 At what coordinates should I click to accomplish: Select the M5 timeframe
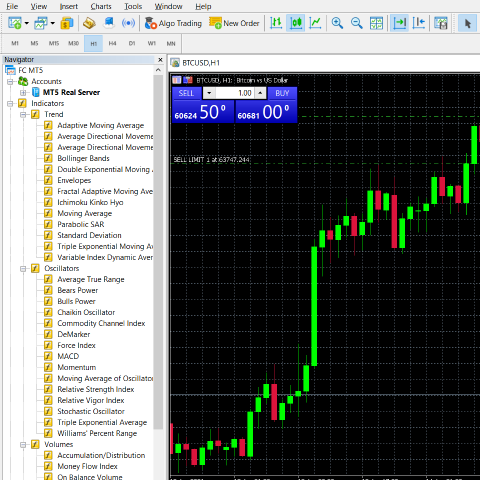pos(34,43)
